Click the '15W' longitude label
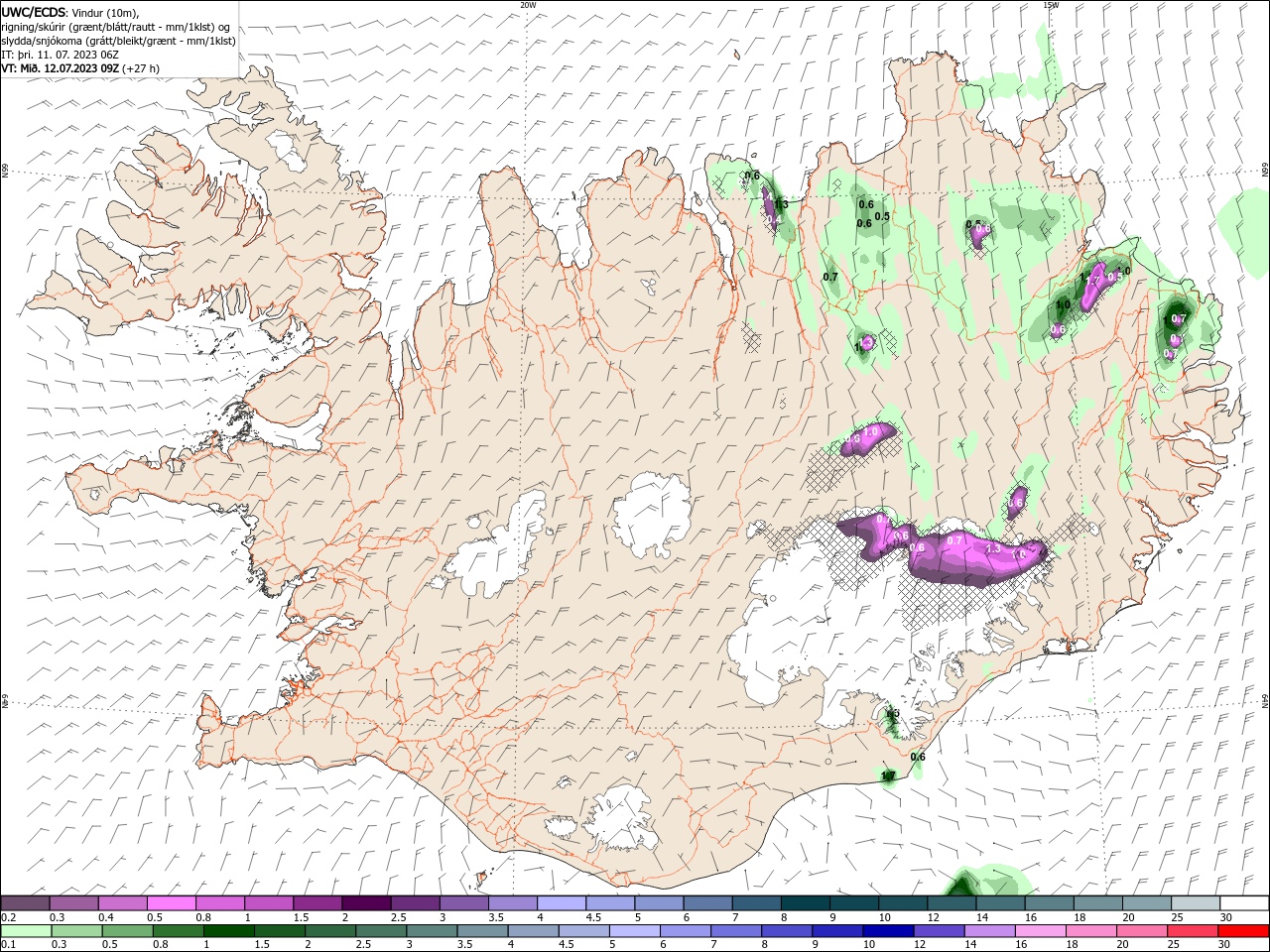 point(1051,5)
